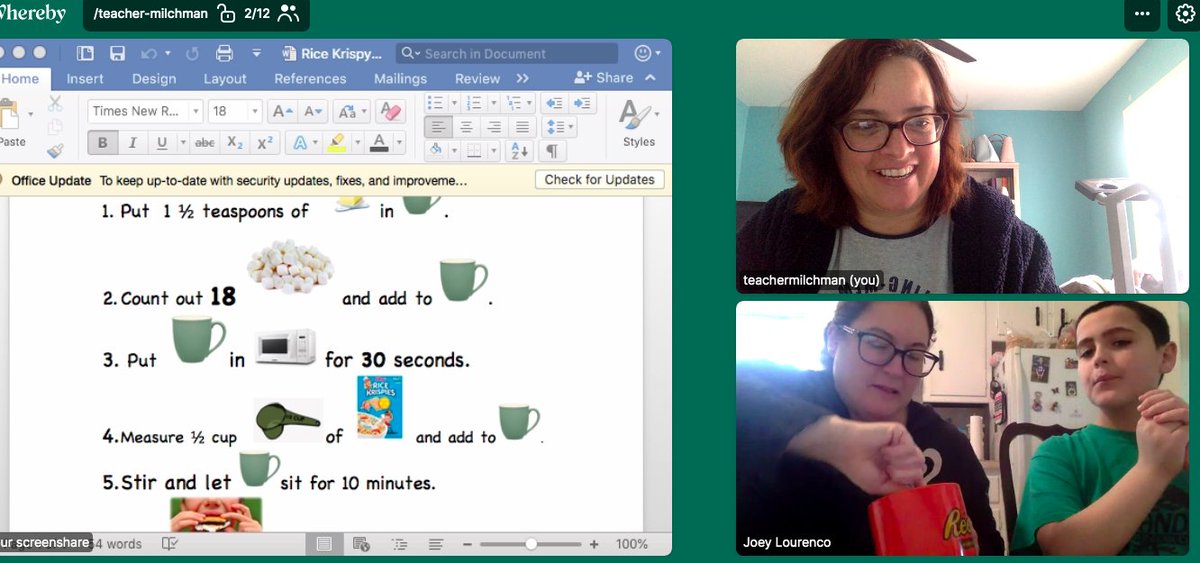Click the room lock icon in Whereby
Viewport: 1200px width, 563px height.
pos(226,14)
